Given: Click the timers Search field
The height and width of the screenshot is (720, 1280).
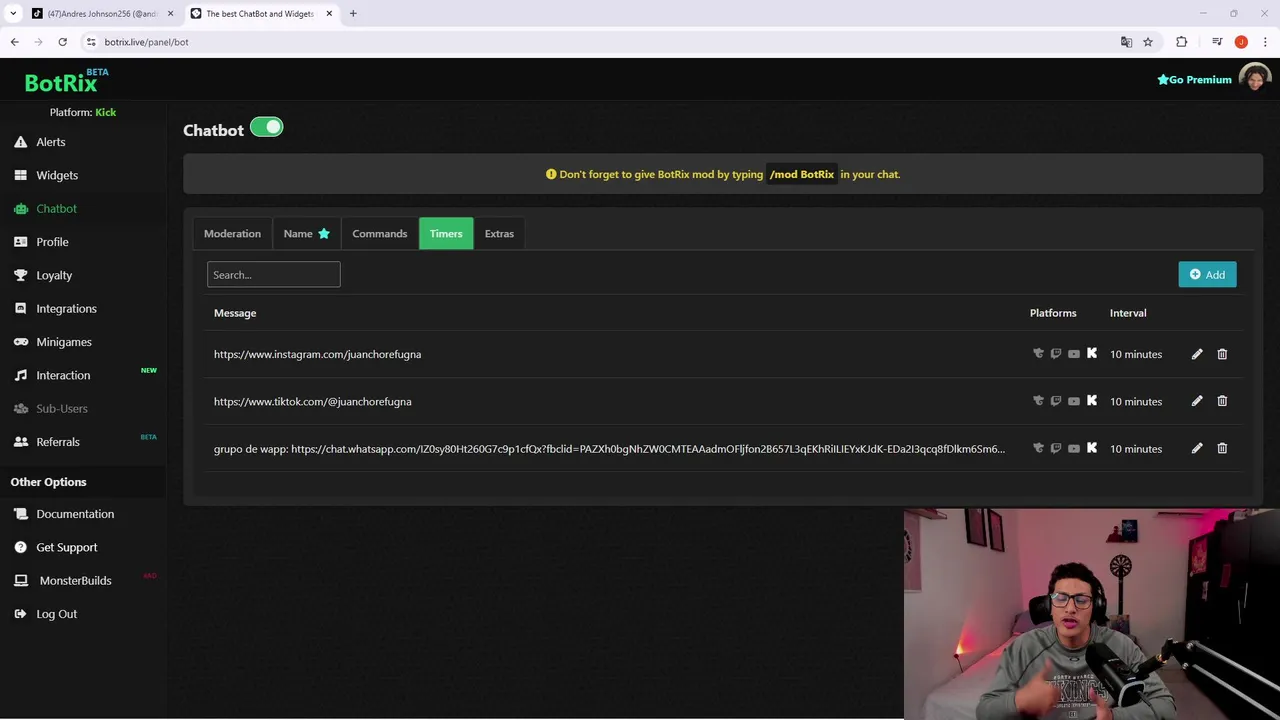Looking at the screenshot, I should [x=273, y=274].
